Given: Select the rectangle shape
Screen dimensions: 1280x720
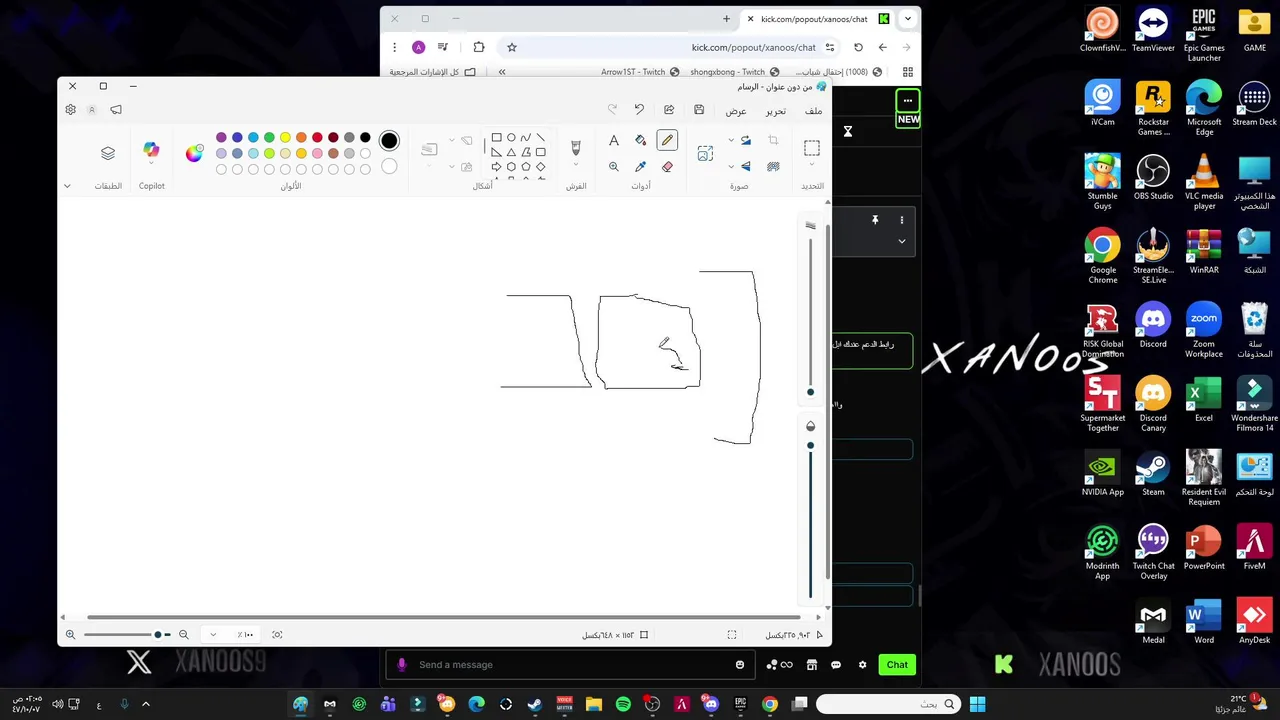Looking at the screenshot, I should [x=496, y=138].
